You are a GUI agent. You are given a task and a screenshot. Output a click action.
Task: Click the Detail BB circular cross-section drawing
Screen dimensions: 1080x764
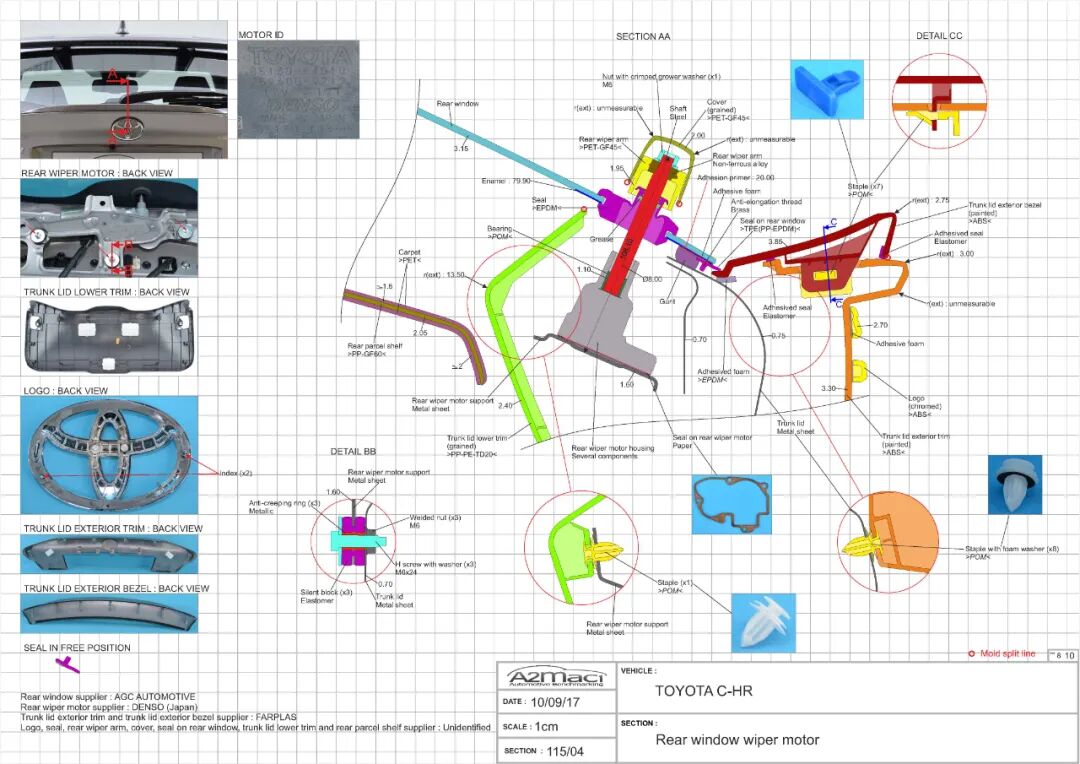pyautogui.click(x=354, y=541)
